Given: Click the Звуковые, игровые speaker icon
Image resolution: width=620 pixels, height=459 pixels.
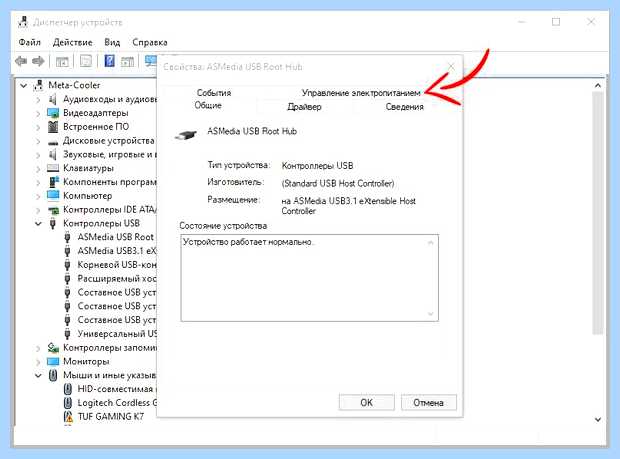Looking at the screenshot, I should coord(53,154).
